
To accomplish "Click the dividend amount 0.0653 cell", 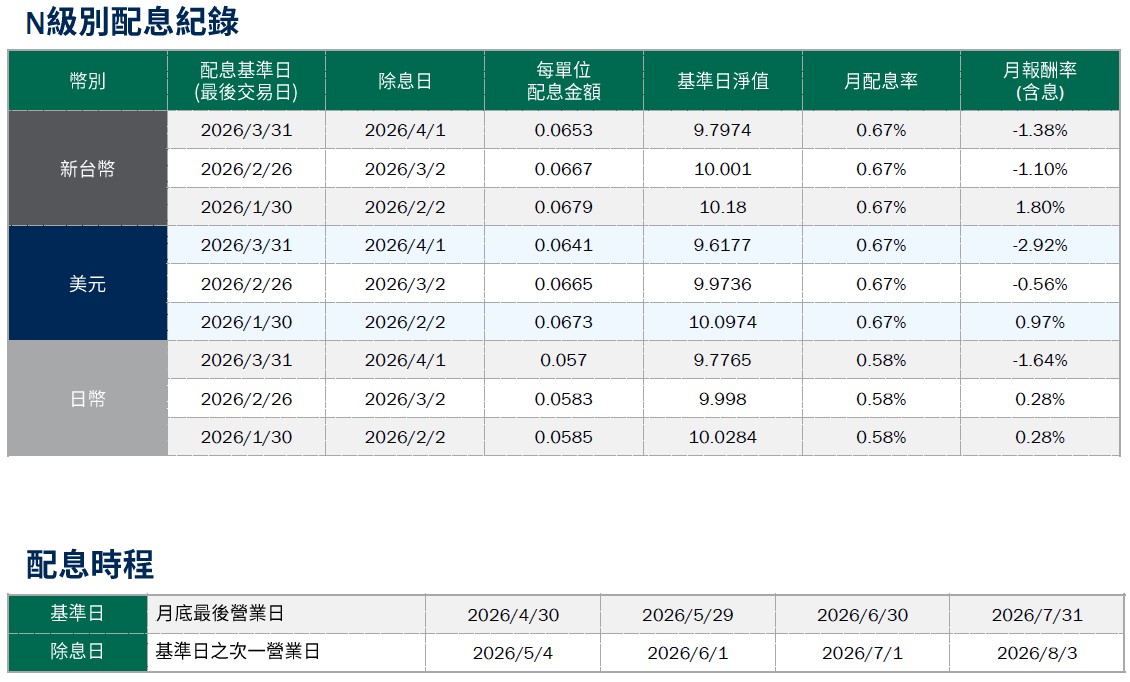I will click(x=563, y=130).
